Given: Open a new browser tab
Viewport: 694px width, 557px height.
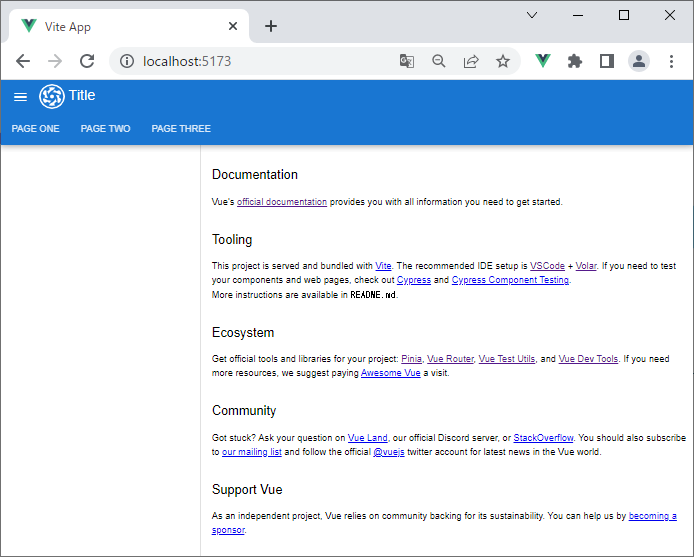Looking at the screenshot, I should (271, 26).
